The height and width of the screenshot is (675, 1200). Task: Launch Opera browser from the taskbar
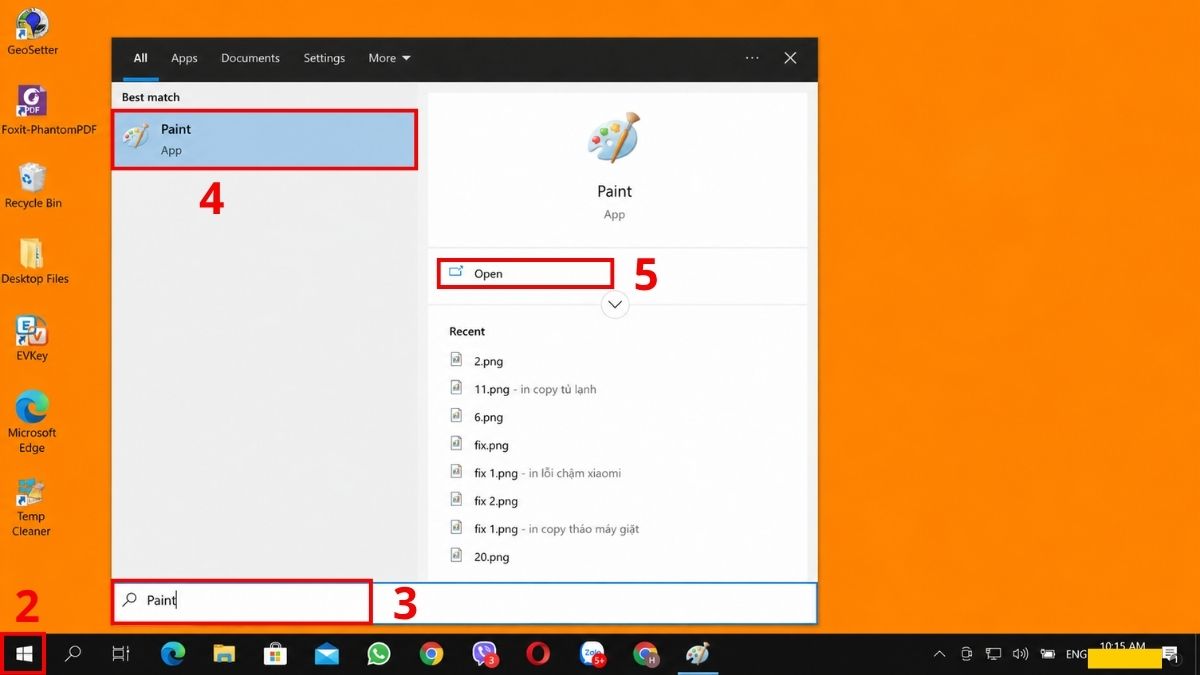pos(538,654)
